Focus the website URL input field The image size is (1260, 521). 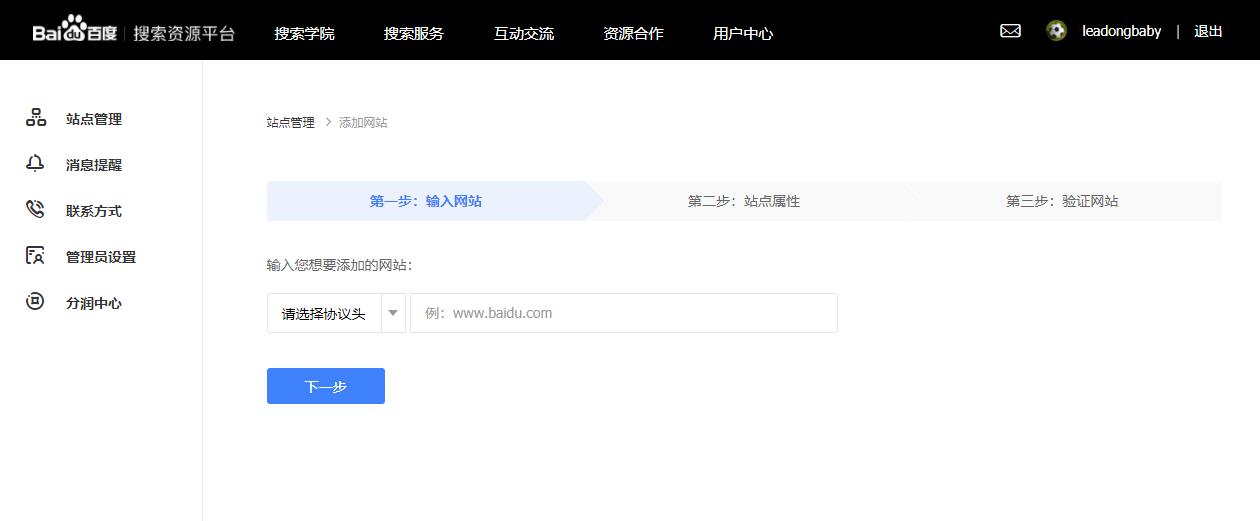tap(624, 313)
